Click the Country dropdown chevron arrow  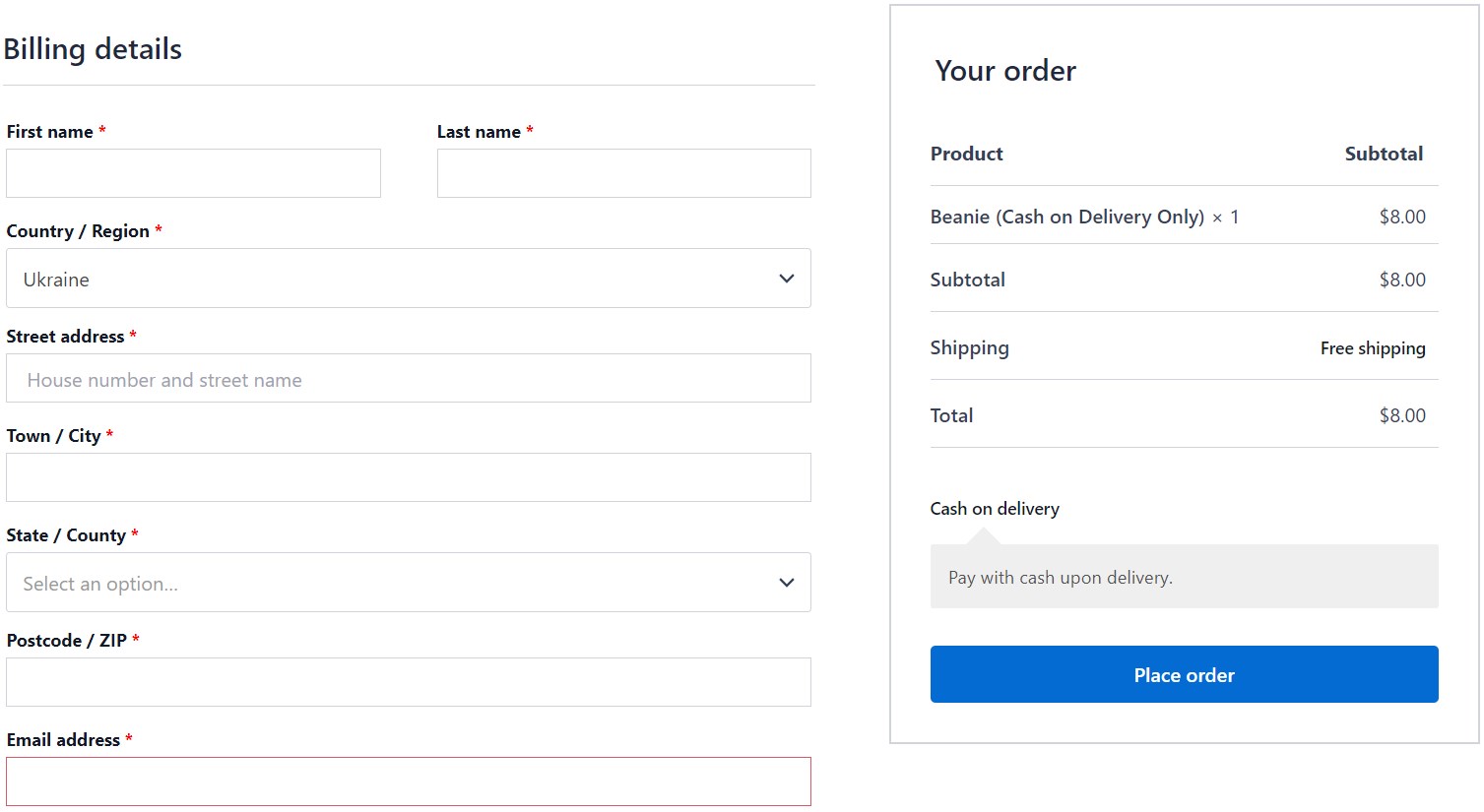786,279
